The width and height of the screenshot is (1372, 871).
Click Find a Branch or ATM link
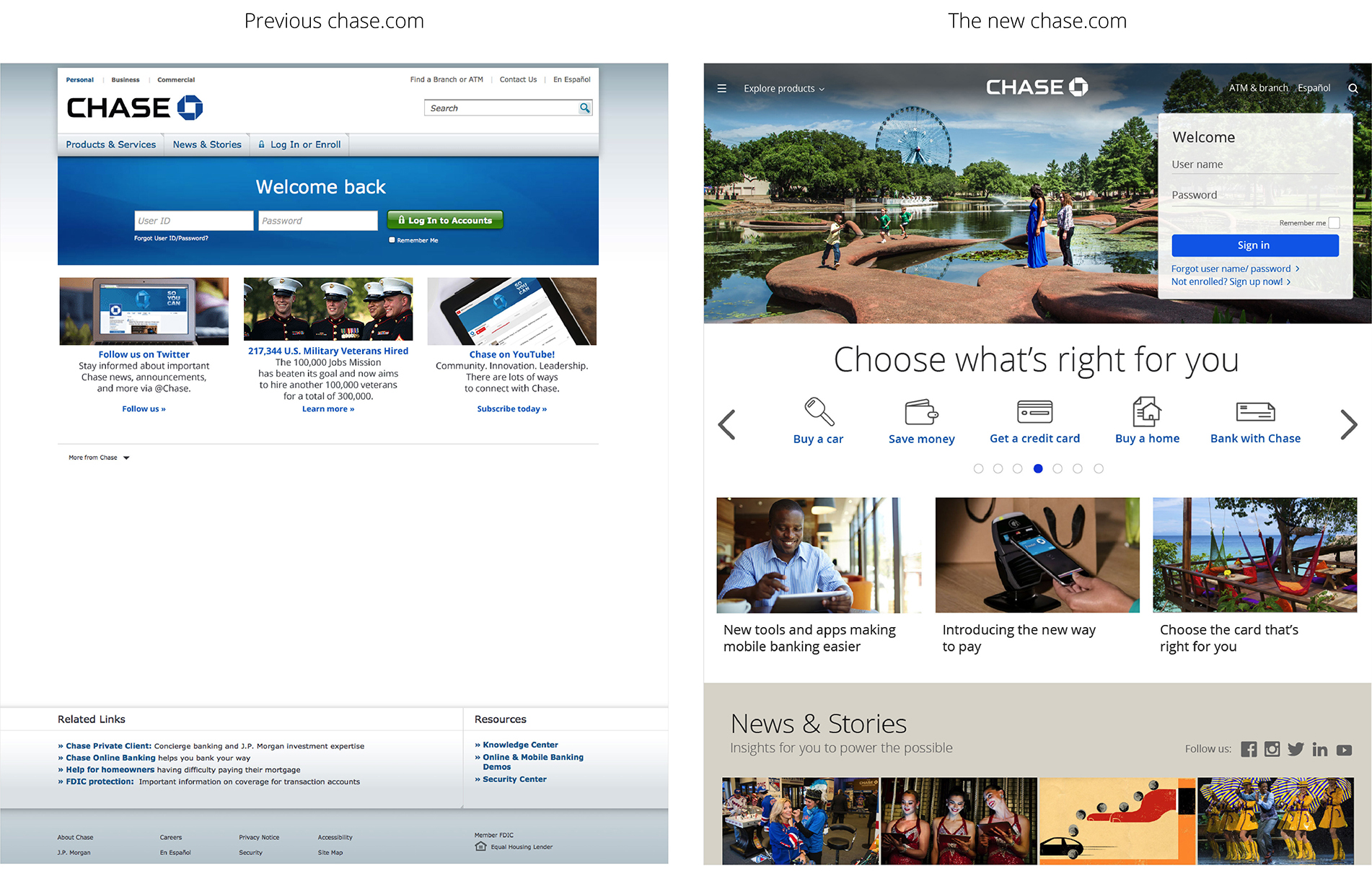[x=447, y=79]
